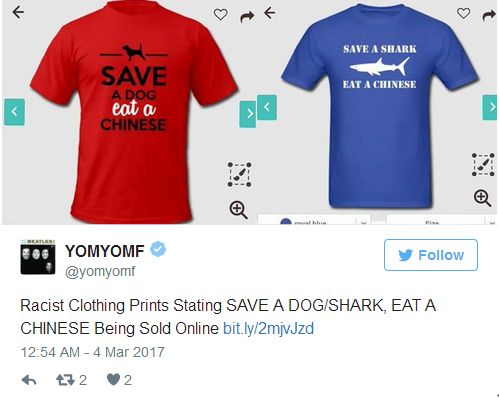This screenshot has width=499, height=409.
Task: Share the blue shirt via arrow icon
Action: 489,15
